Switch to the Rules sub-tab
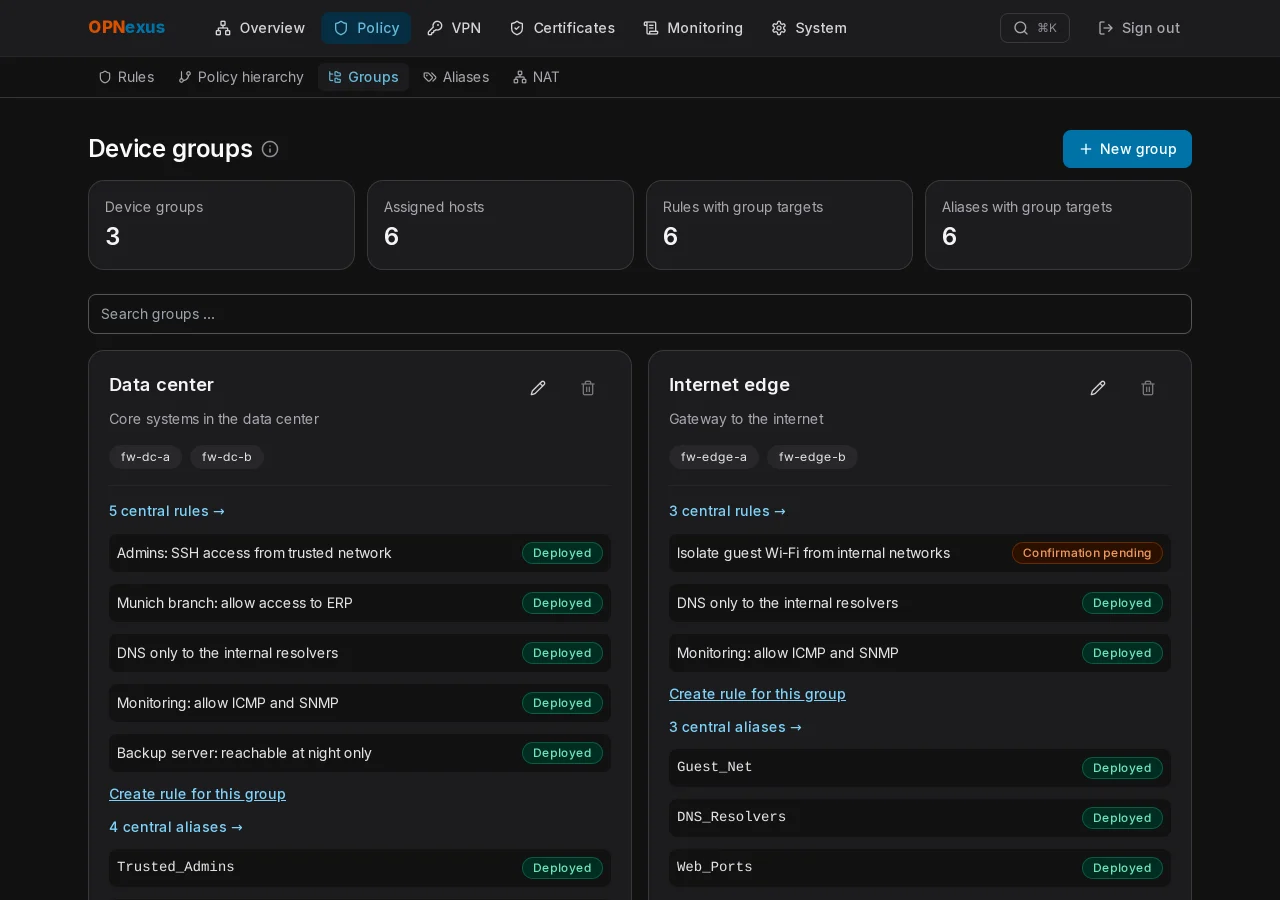This screenshot has height=900, width=1280. pos(126,77)
